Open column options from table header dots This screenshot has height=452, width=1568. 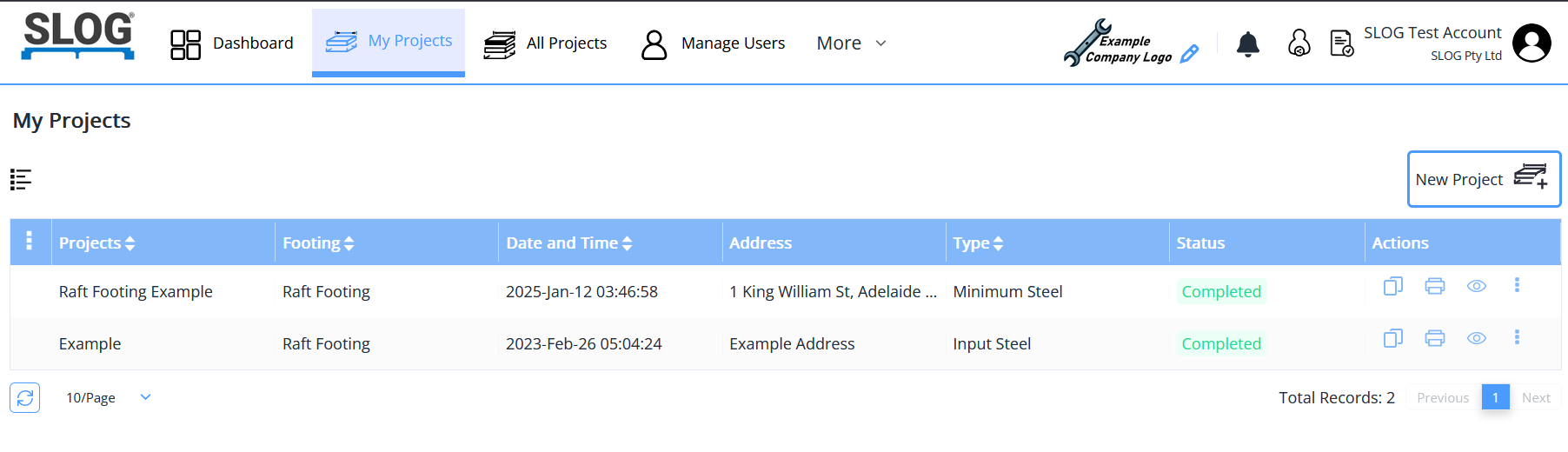click(x=30, y=241)
